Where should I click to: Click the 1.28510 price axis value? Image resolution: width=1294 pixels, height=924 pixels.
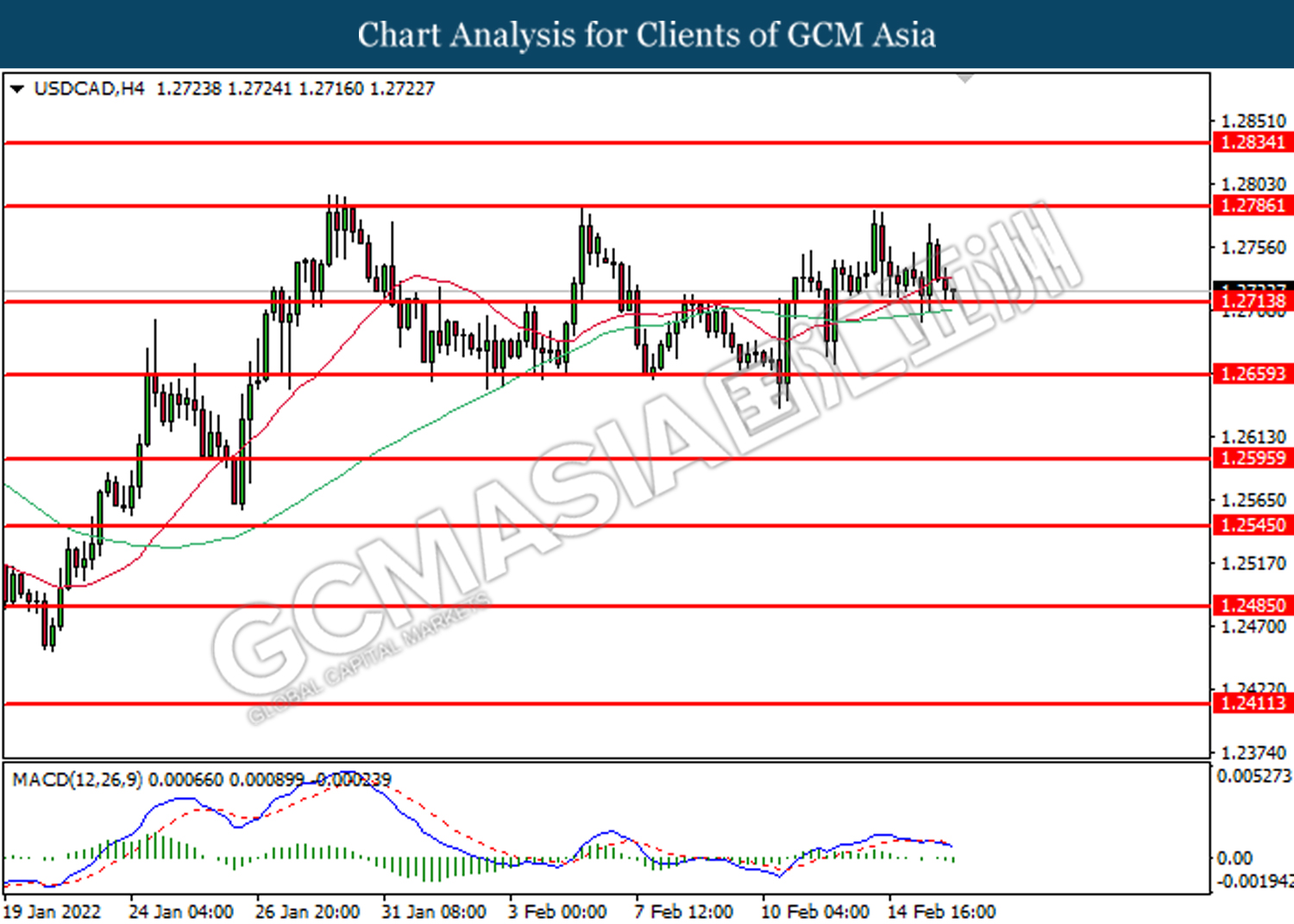coord(1253,121)
